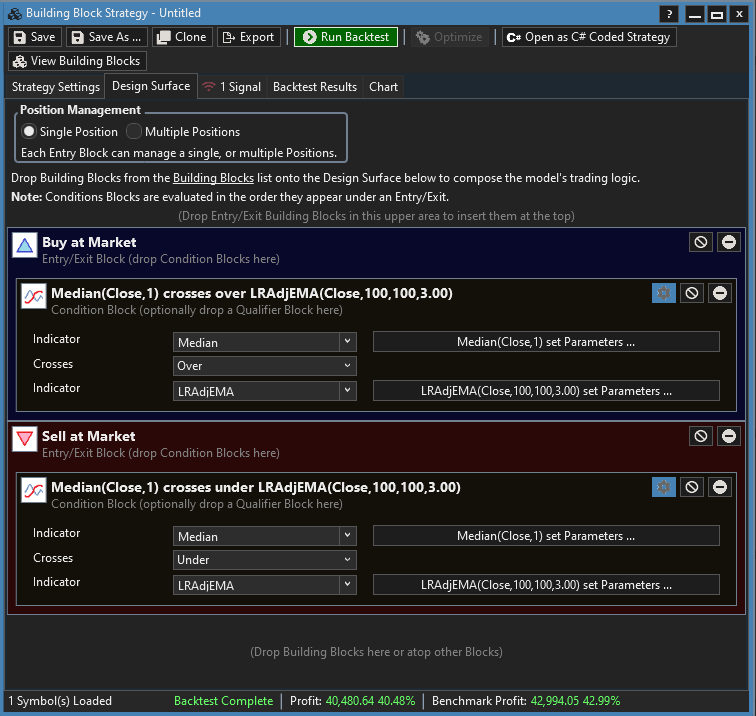Click the disable icon on Buy at Market block
756x716 pixels.
[701, 242]
